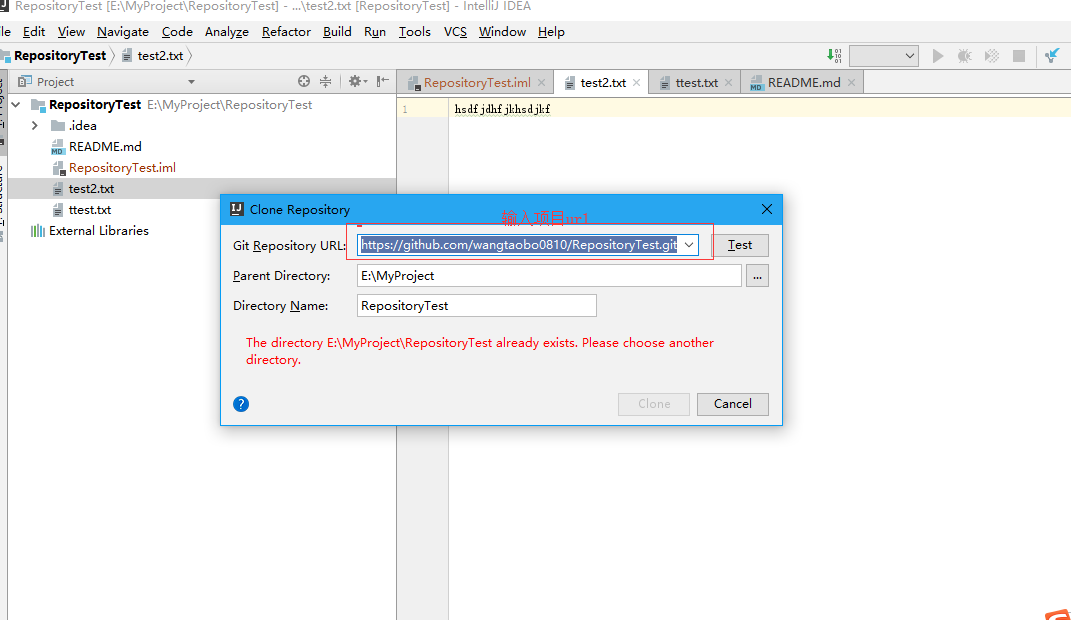Close the RepositoryTest.iml editor tab
The width and height of the screenshot is (1071, 620).
tap(542, 83)
